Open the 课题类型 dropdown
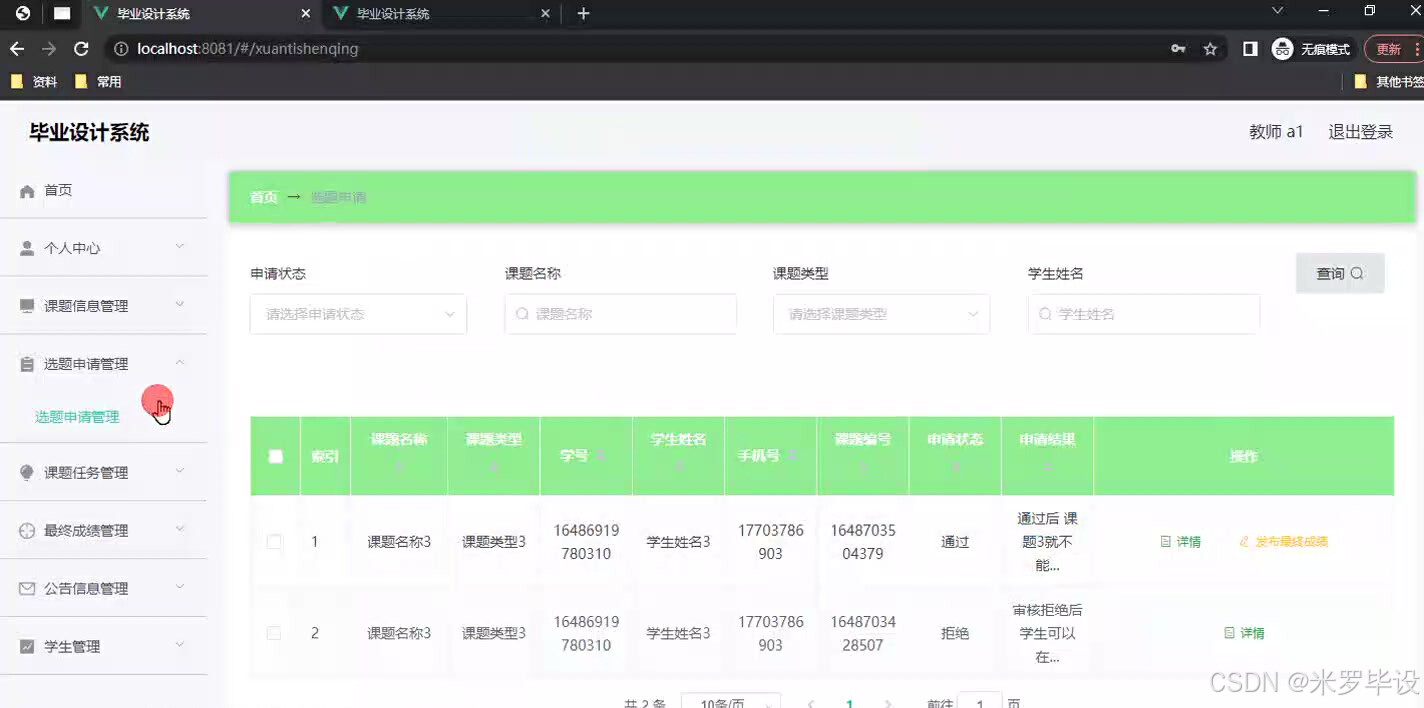 [881, 313]
